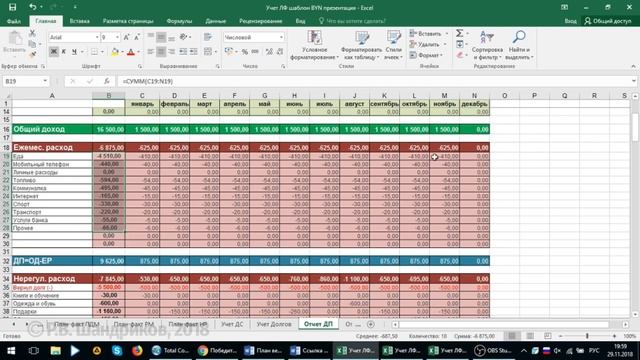Image resolution: width=640 pixels, height=360 pixels.
Task: Click the AutoSum sigma icon
Action: tap(460, 33)
